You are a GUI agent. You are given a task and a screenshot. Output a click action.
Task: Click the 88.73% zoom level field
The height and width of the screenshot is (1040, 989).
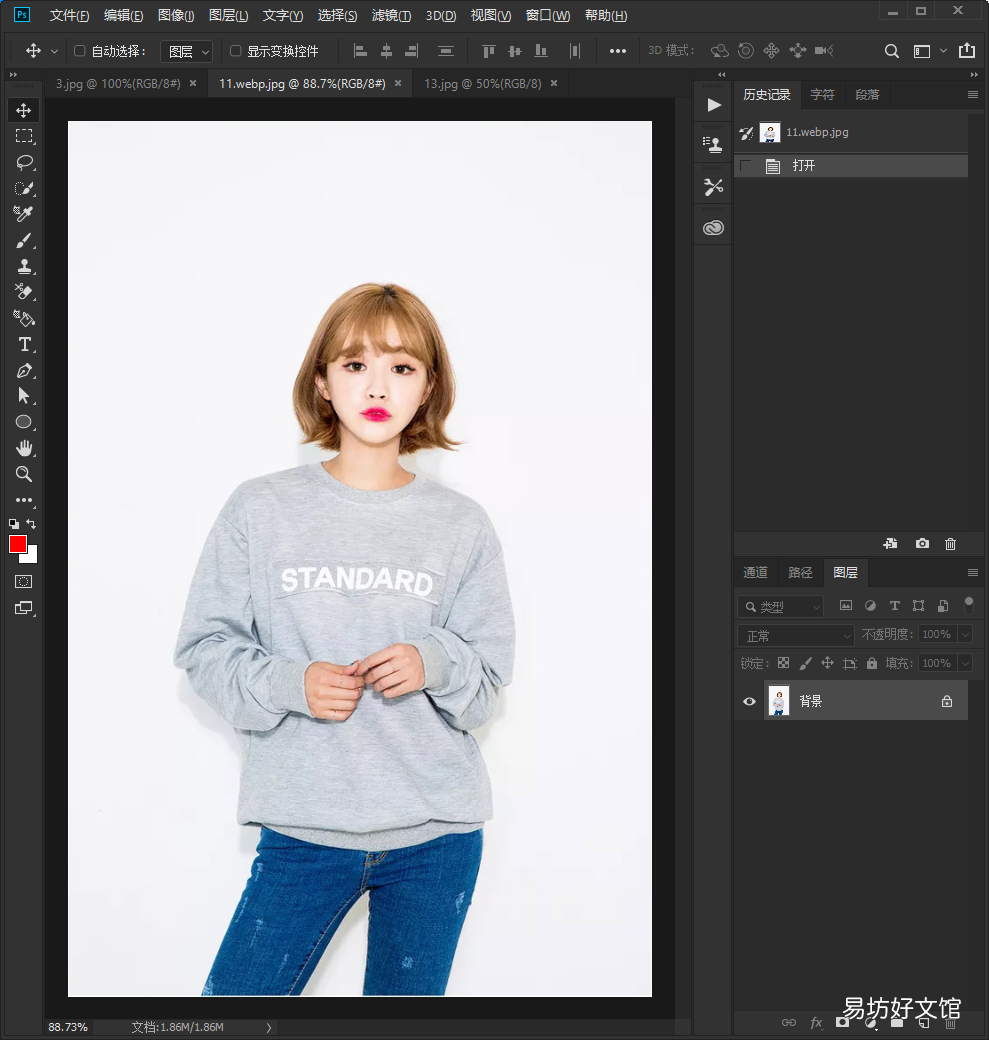pyautogui.click(x=68, y=1027)
